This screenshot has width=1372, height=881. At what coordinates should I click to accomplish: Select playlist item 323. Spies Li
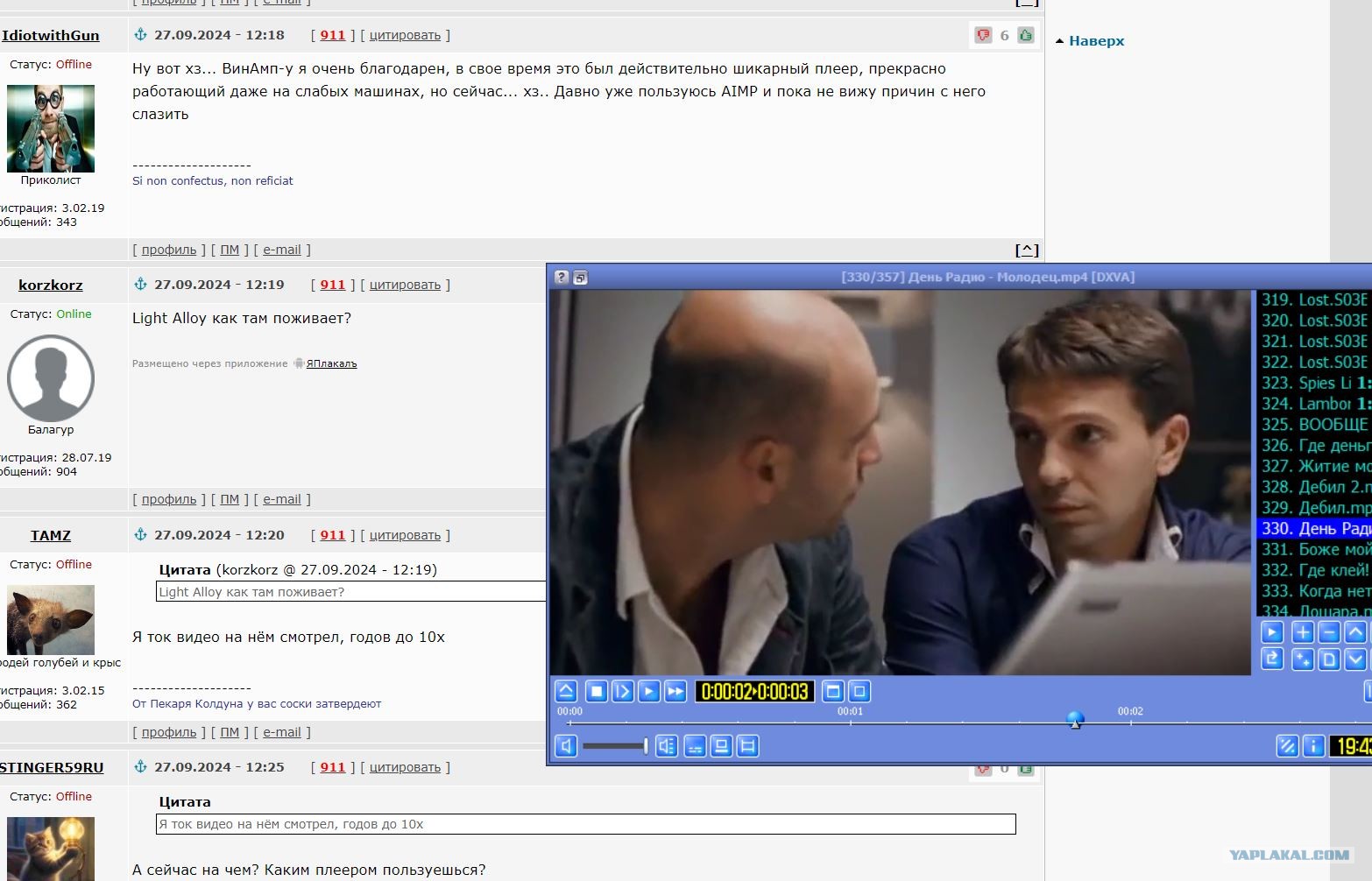[1314, 383]
